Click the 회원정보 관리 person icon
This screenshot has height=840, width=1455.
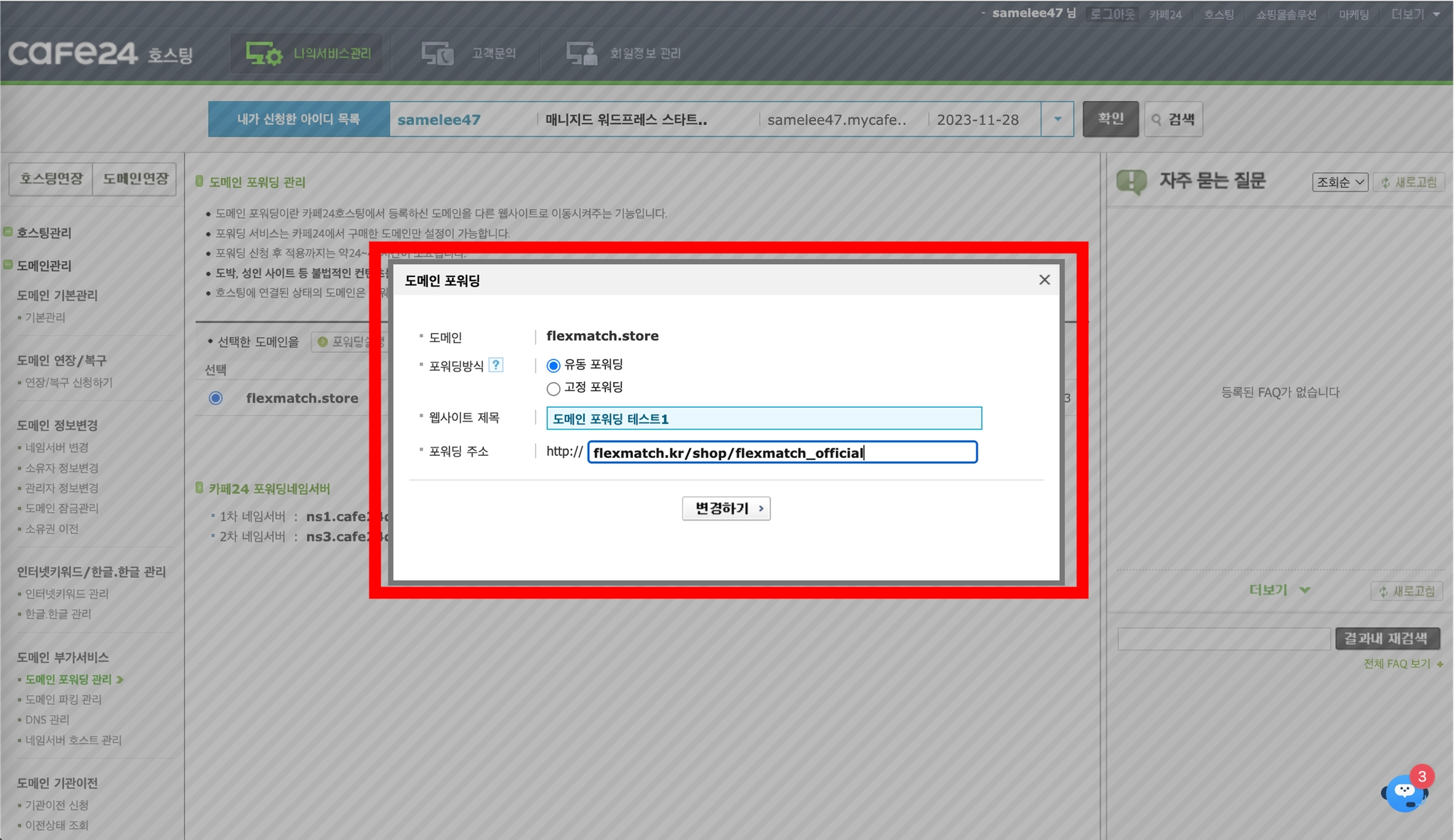point(581,53)
